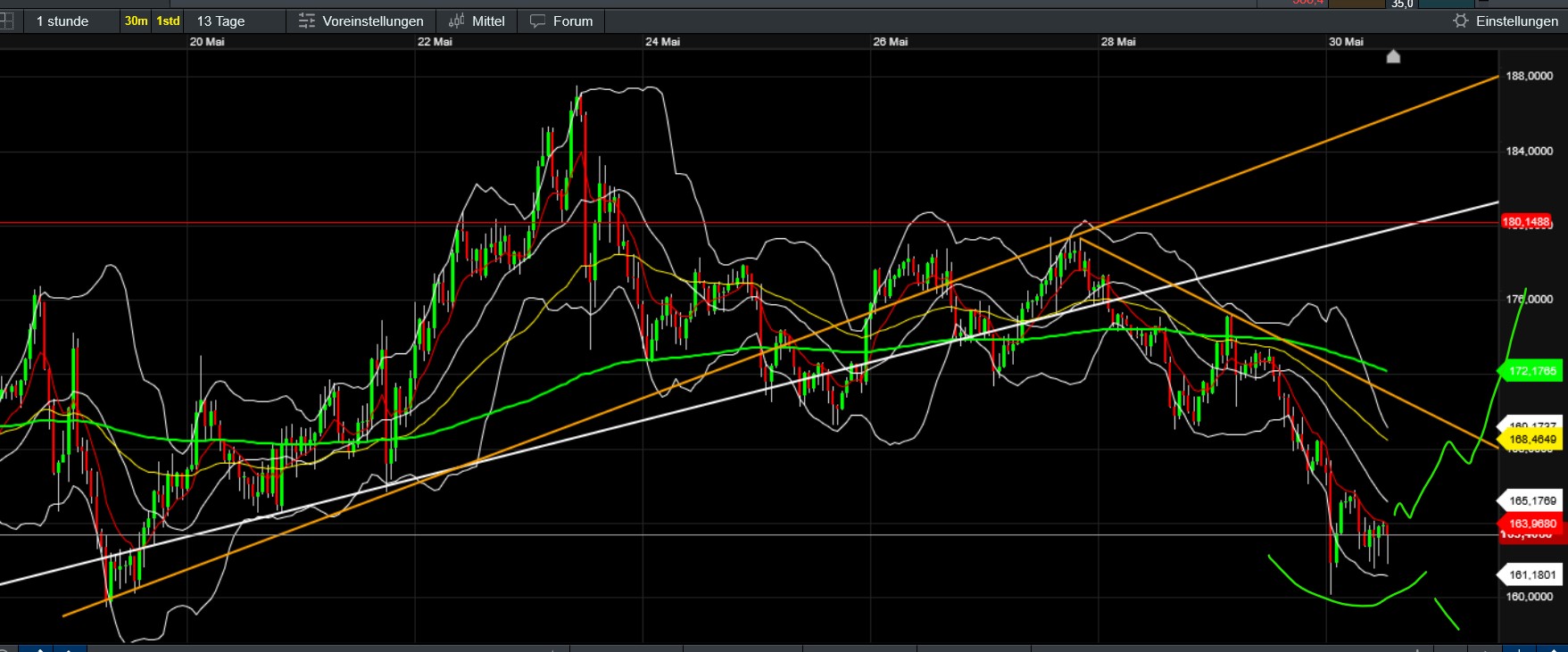The height and width of the screenshot is (652, 1568).
Task: Select the red 180,1488 price level label
Action: tap(1526, 221)
